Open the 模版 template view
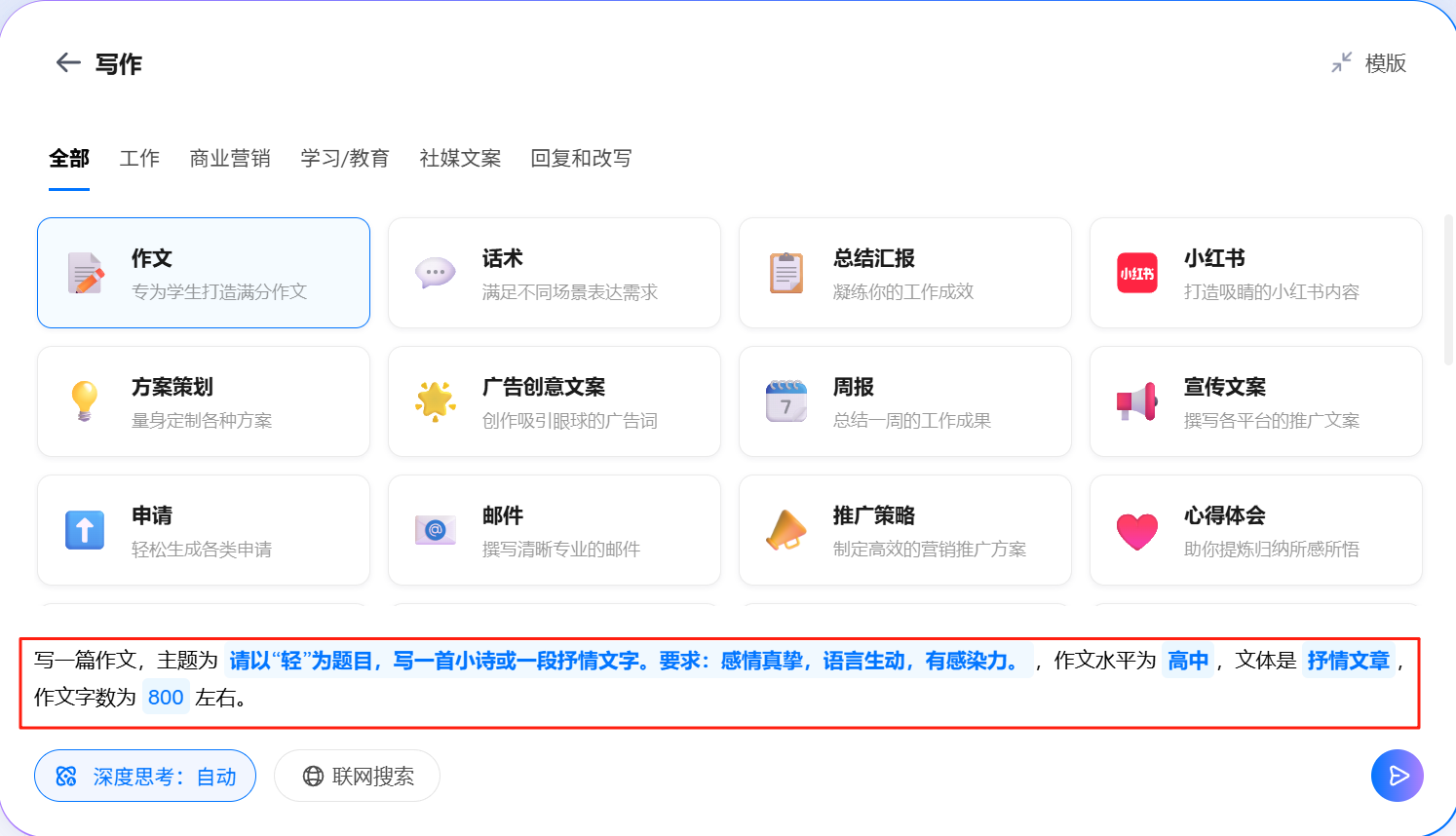Screen dimensions: 1456x836 [1385, 63]
